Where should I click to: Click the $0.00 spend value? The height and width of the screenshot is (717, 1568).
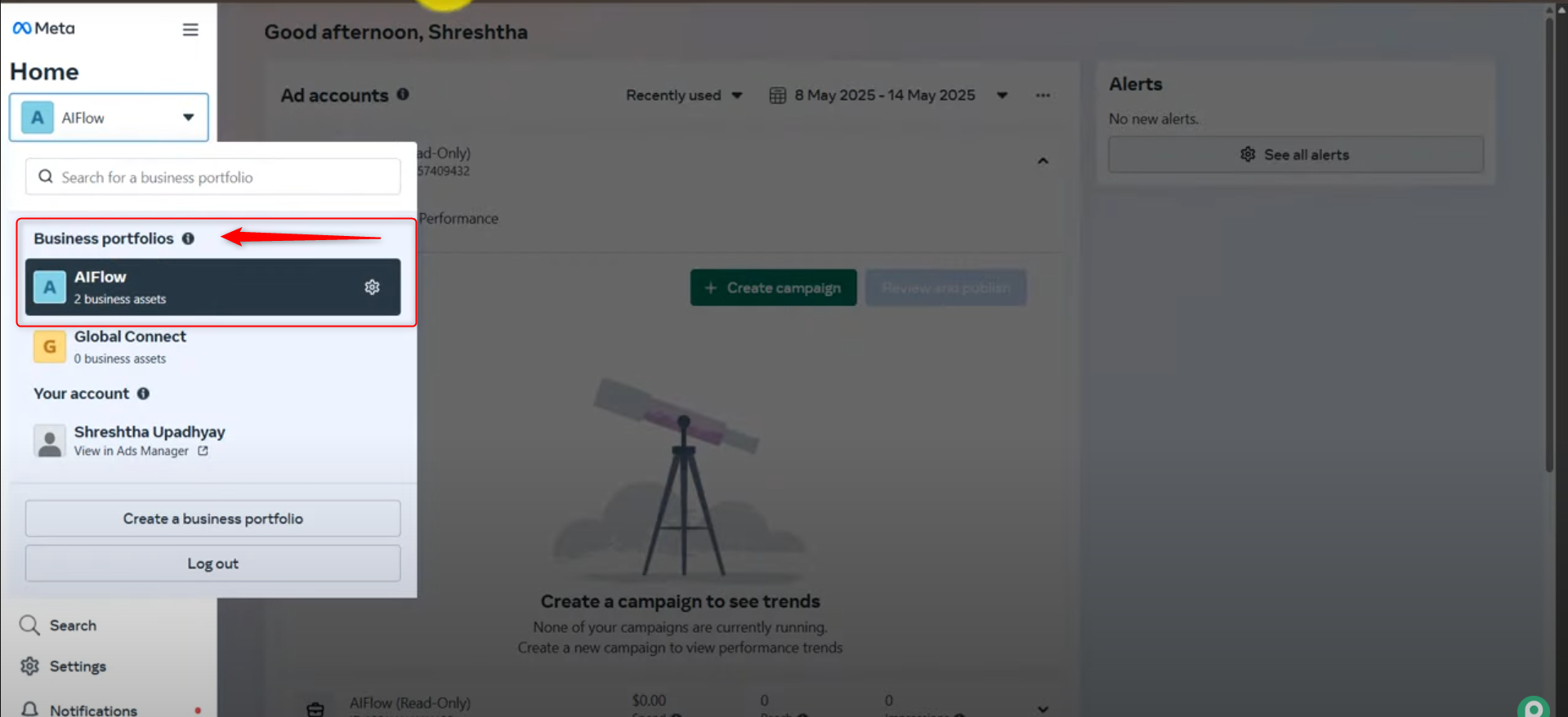(x=649, y=701)
